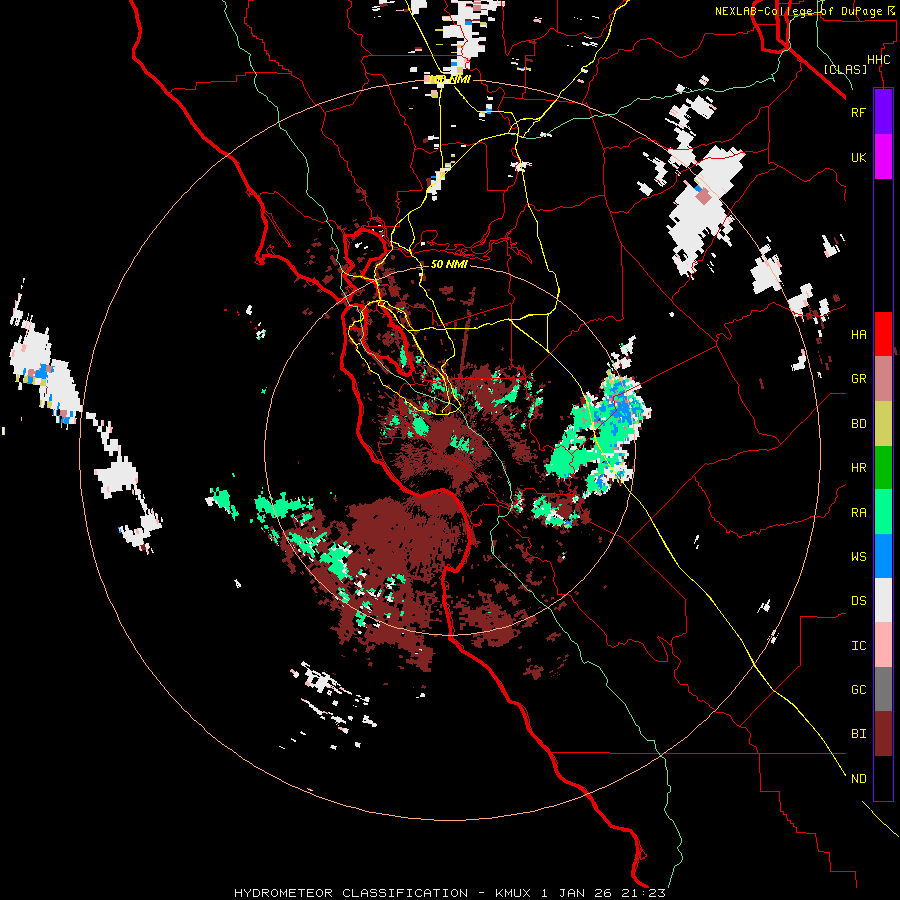Click the HYDROMETEOR CLASSIFICATION KMUX title text
This screenshot has height=900, width=900.
449,893
